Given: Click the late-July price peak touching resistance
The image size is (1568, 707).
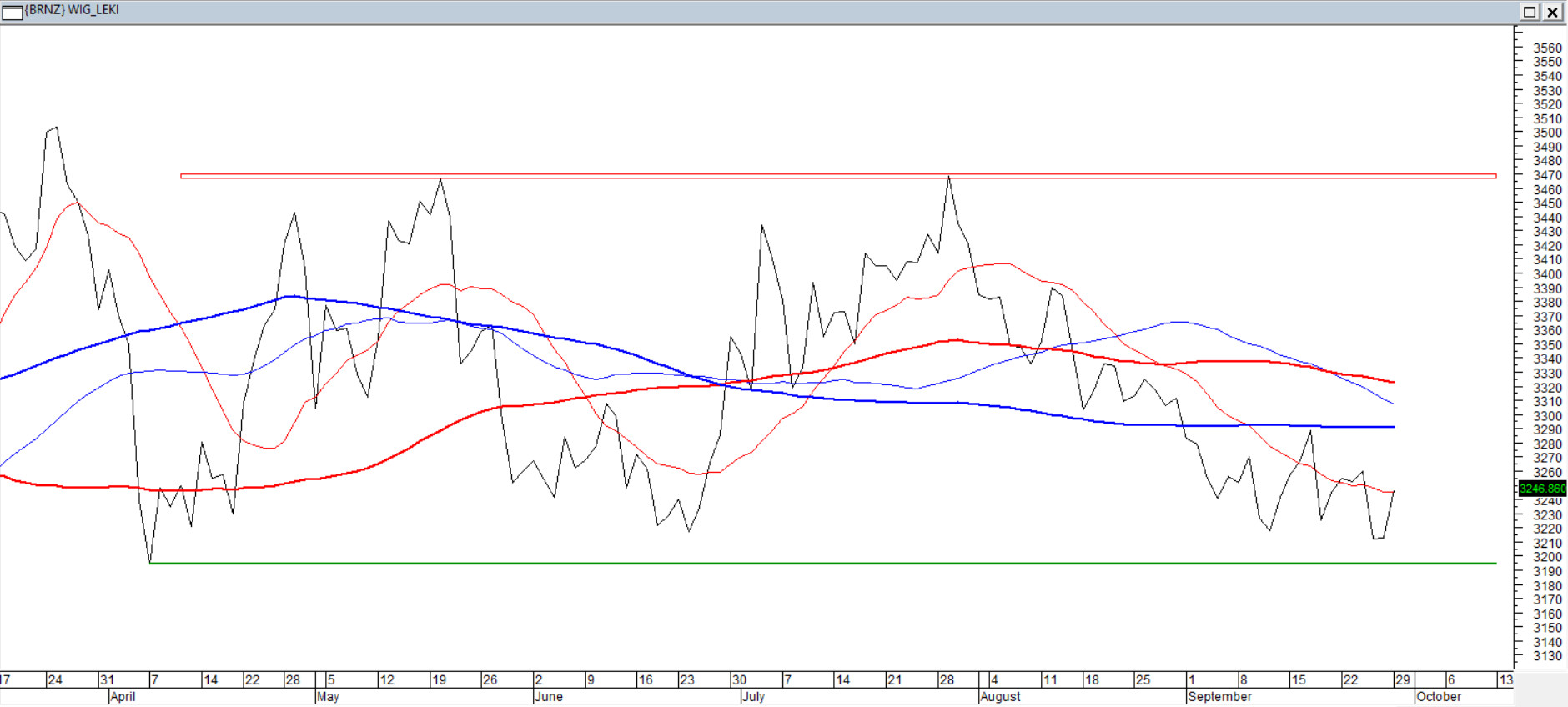Looking at the screenshot, I should click(948, 178).
